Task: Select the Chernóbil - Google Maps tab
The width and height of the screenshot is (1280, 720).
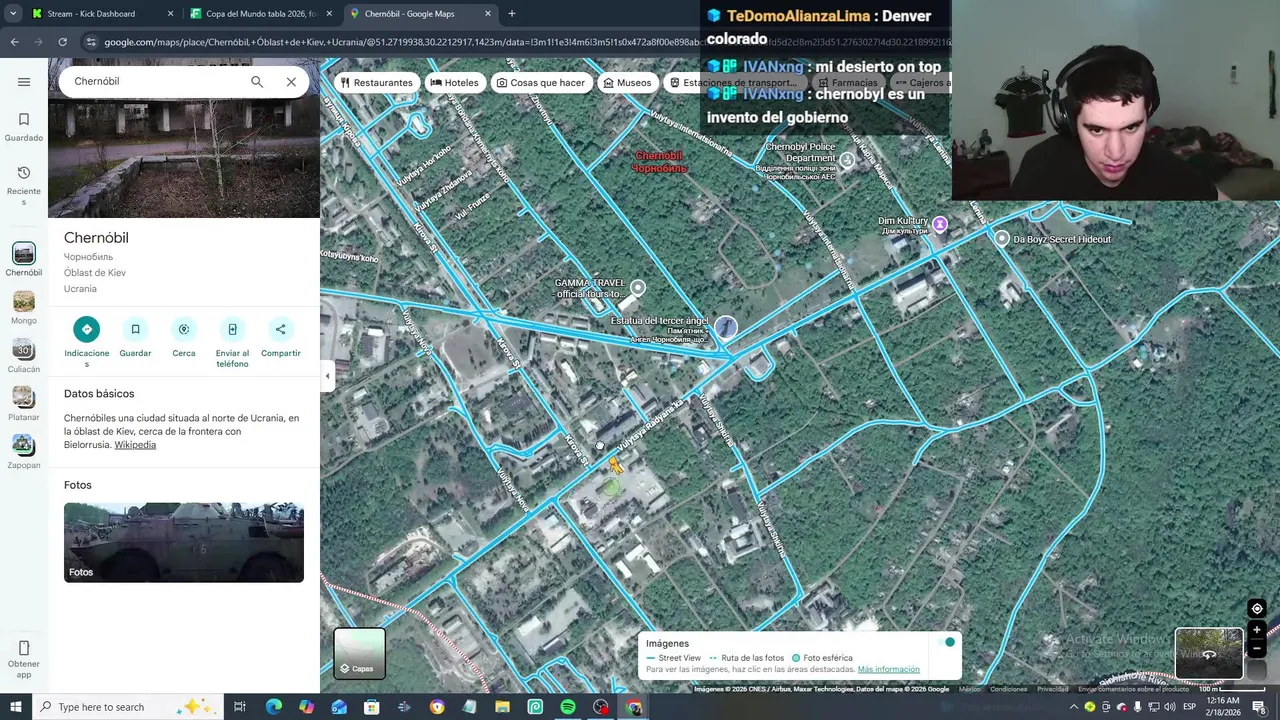Action: point(419,14)
